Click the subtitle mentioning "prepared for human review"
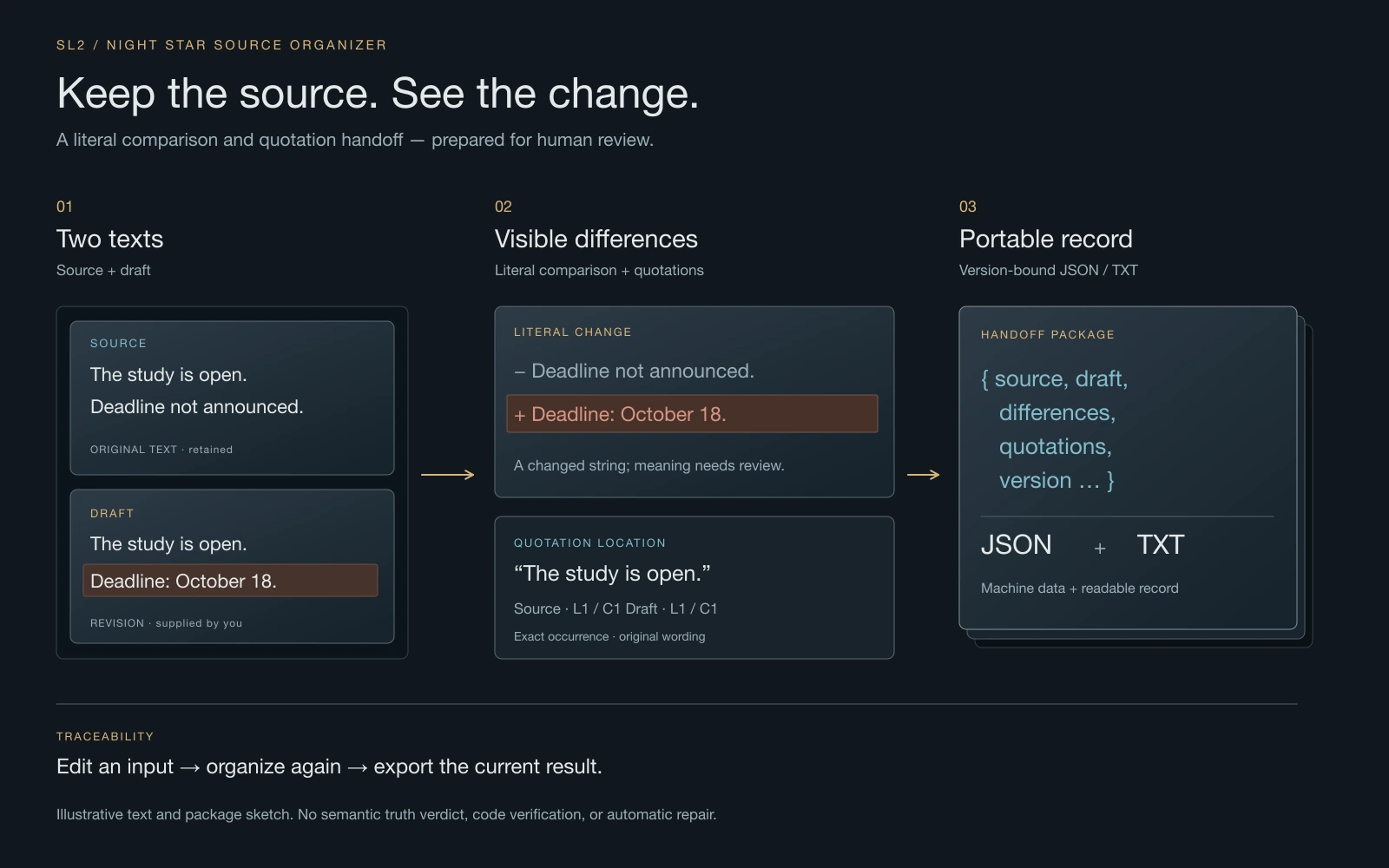This screenshot has height=868, width=1389. point(355,140)
